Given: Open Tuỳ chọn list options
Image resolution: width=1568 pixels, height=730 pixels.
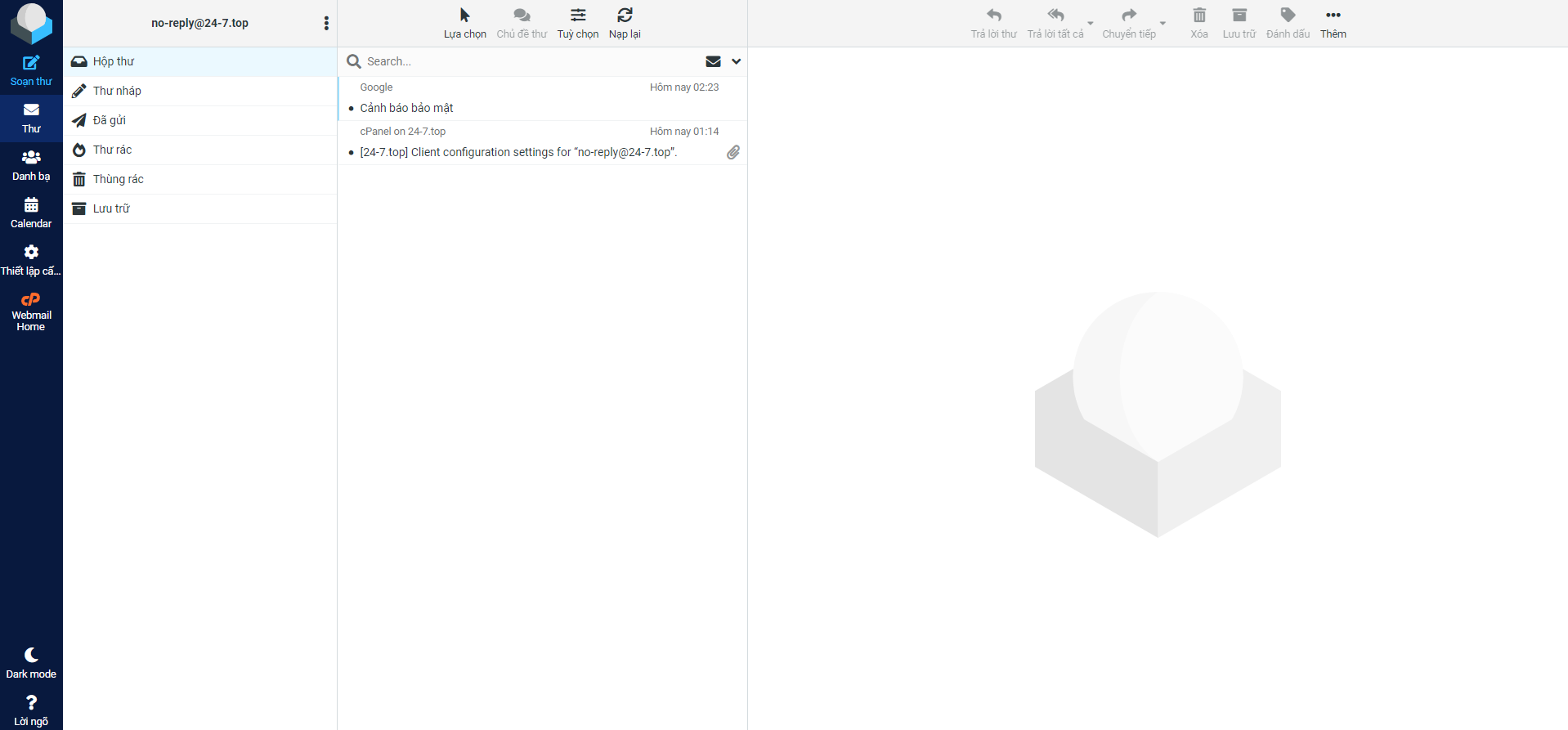Looking at the screenshot, I should [x=578, y=16].
